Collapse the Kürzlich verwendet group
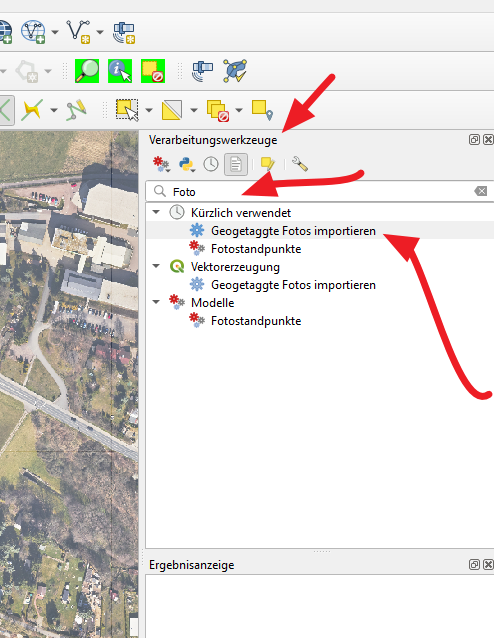494x638 pixels. click(156, 212)
